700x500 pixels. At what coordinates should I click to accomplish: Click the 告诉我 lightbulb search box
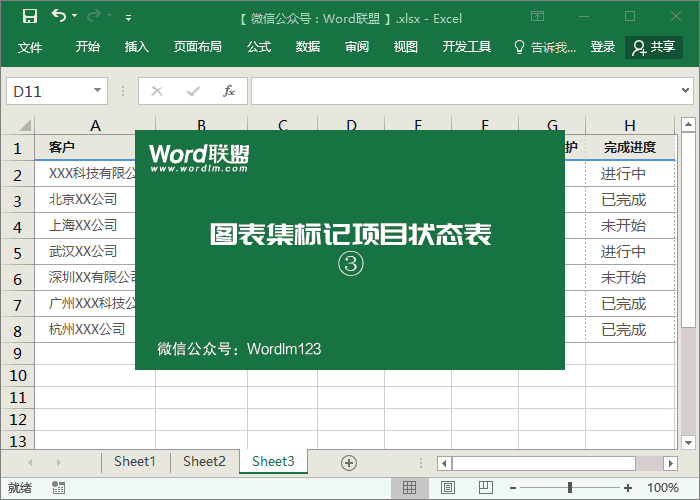(545, 47)
